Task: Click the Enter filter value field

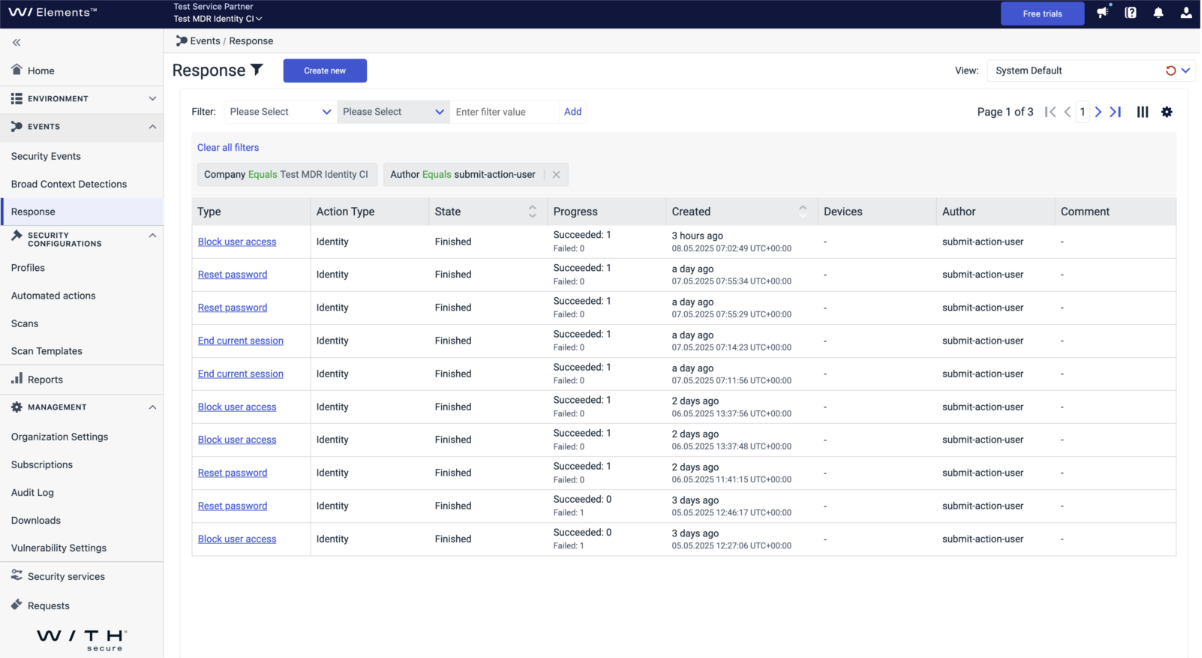Action: tap(505, 112)
